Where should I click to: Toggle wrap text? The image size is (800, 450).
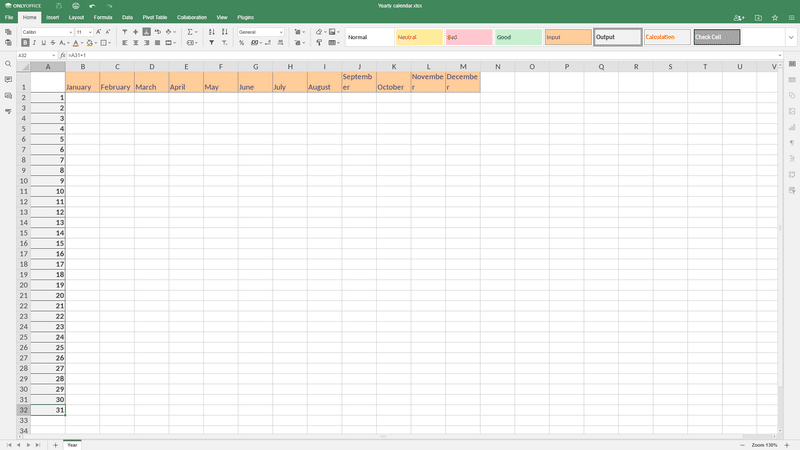(x=158, y=32)
